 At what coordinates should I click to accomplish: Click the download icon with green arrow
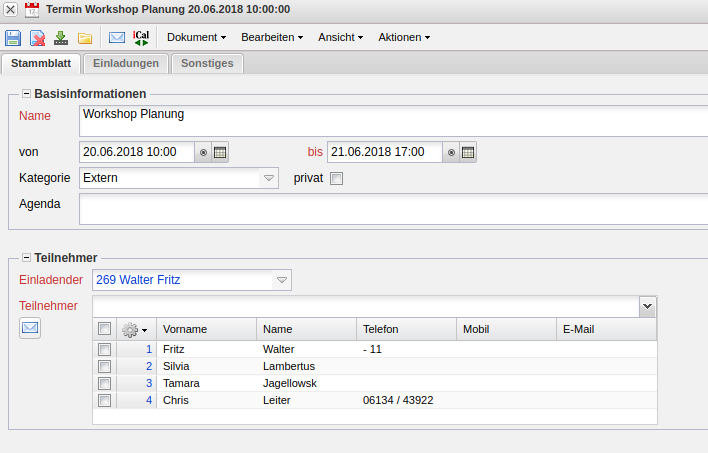coord(61,38)
